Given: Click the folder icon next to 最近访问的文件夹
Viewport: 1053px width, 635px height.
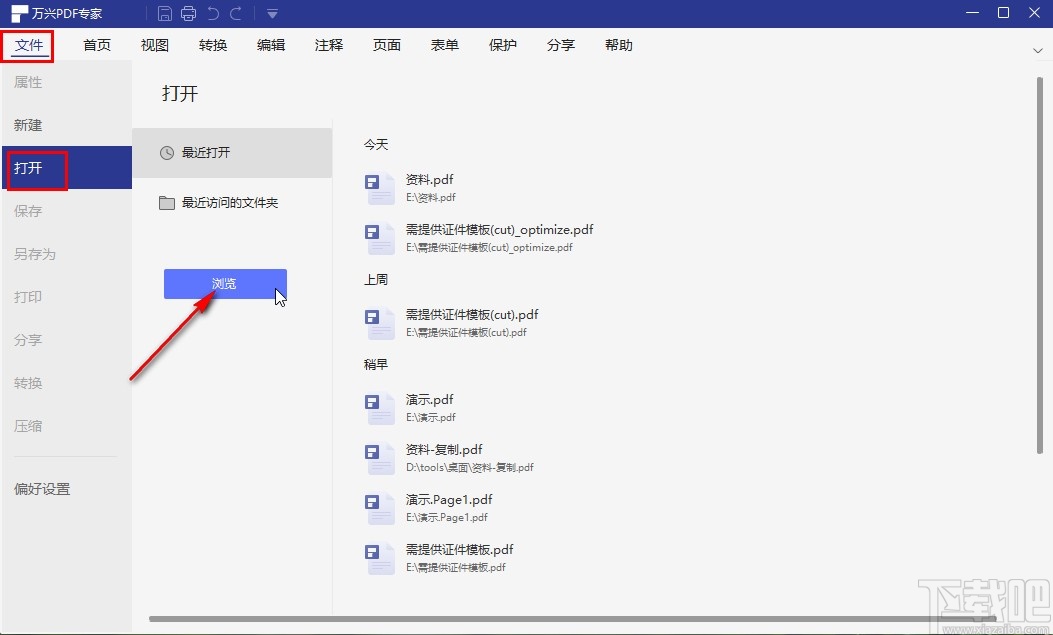Looking at the screenshot, I should pyautogui.click(x=167, y=202).
